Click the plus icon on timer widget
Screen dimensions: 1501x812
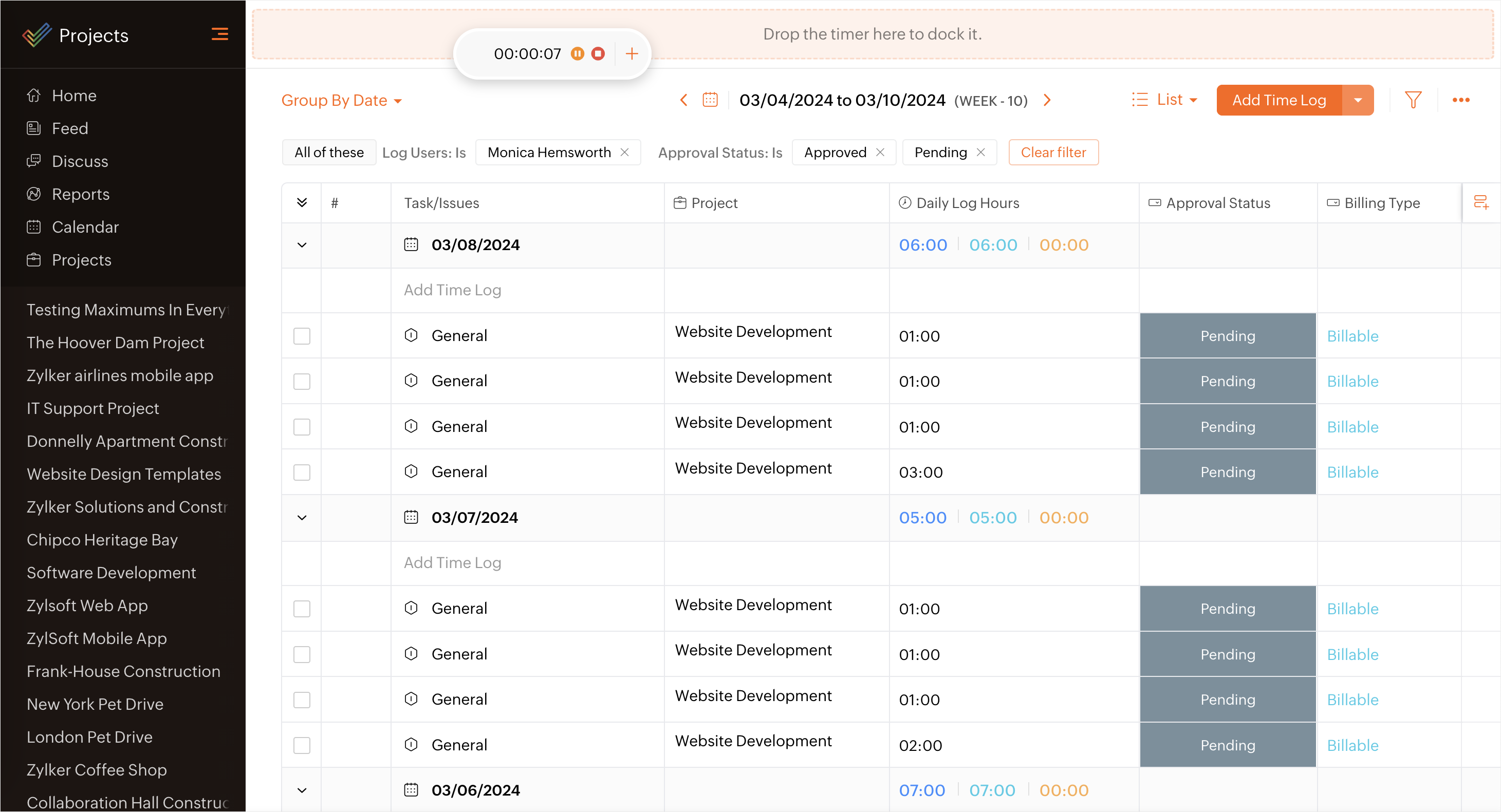pyautogui.click(x=632, y=53)
